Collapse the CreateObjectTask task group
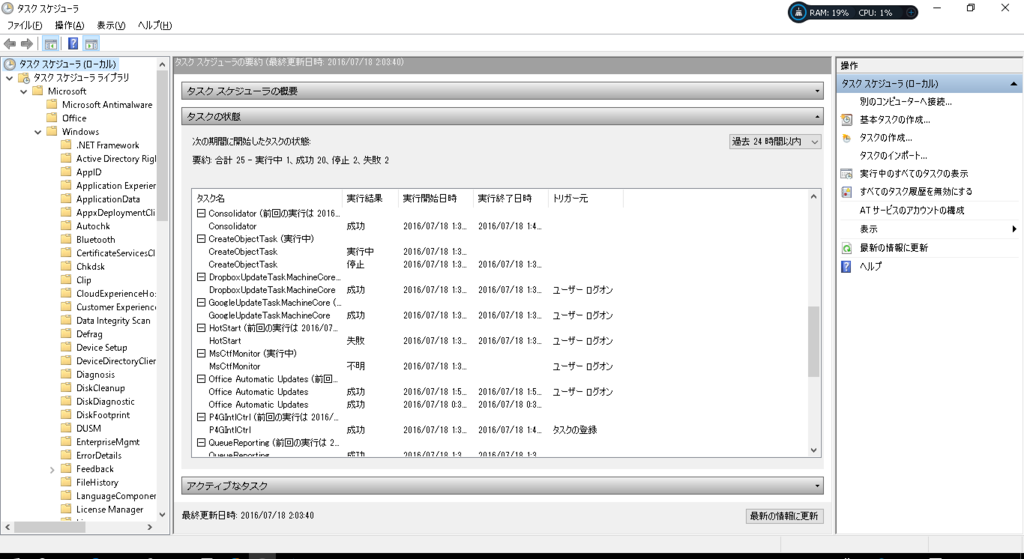The width and height of the screenshot is (1024, 559). 202,239
